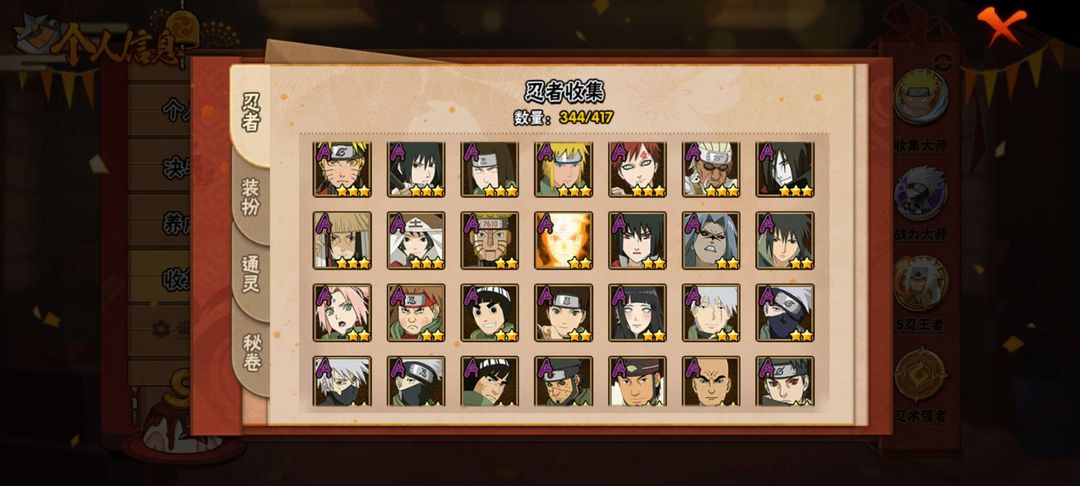This screenshot has width=1080, height=486.
Task: Select Rock Lee portrait with bowl cut
Action: pyautogui.click(x=490, y=313)
